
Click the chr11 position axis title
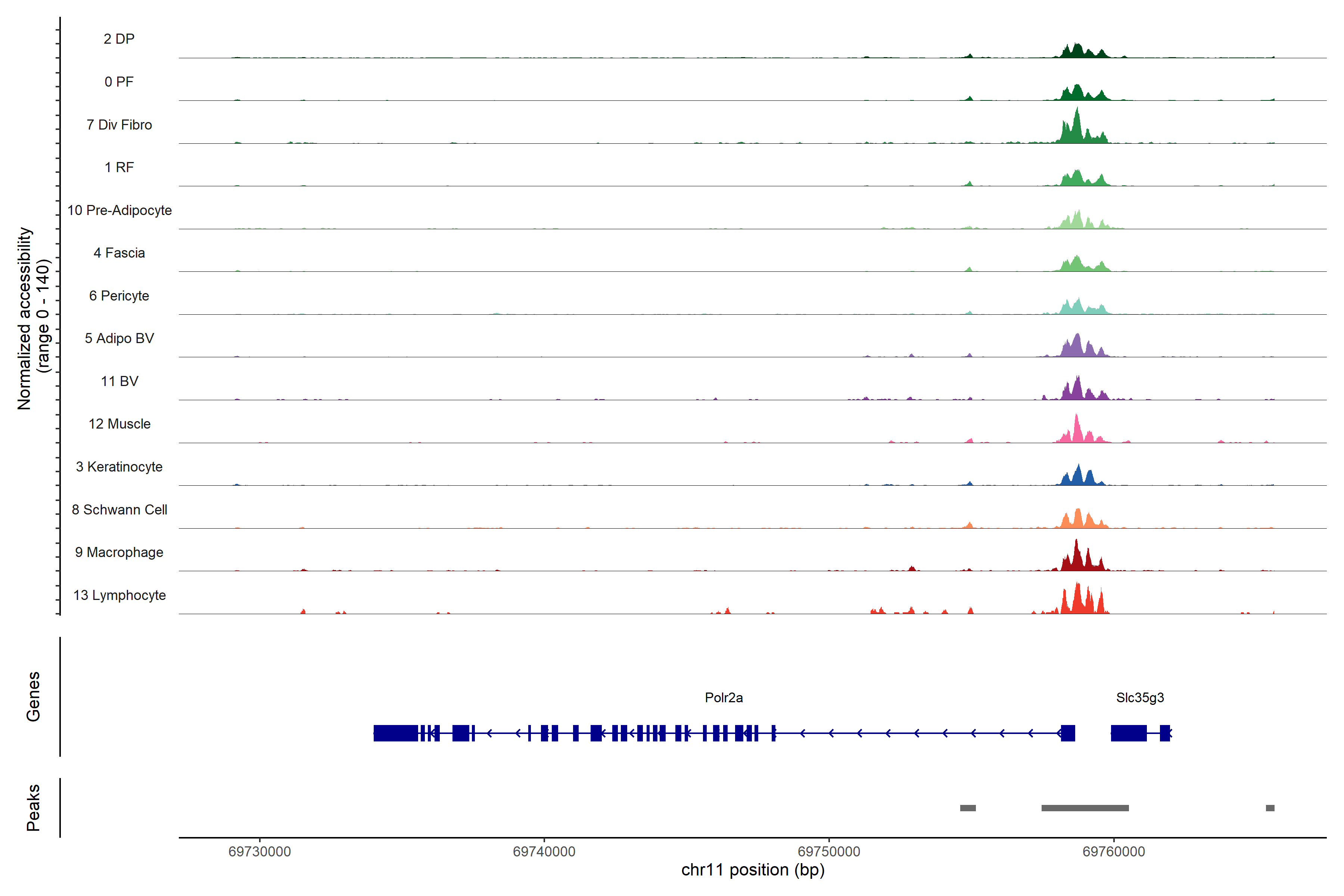tap(753, 870)
